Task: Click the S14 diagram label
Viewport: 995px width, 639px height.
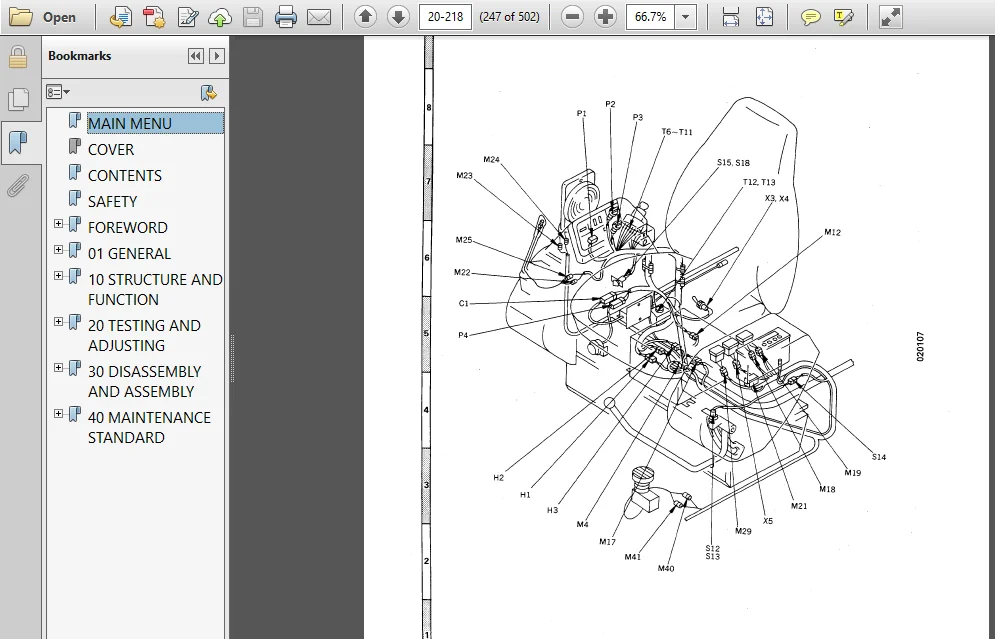Action: click(x=879, y=457)
